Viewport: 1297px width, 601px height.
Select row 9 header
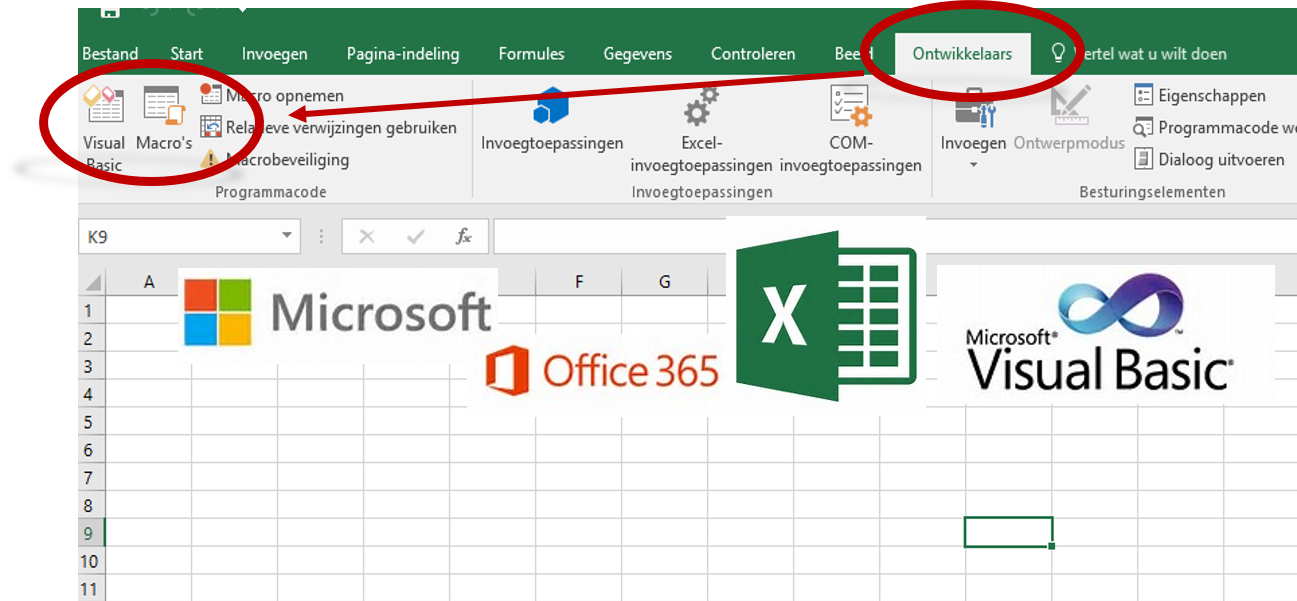pyautogui.click(x=92, y=533)
